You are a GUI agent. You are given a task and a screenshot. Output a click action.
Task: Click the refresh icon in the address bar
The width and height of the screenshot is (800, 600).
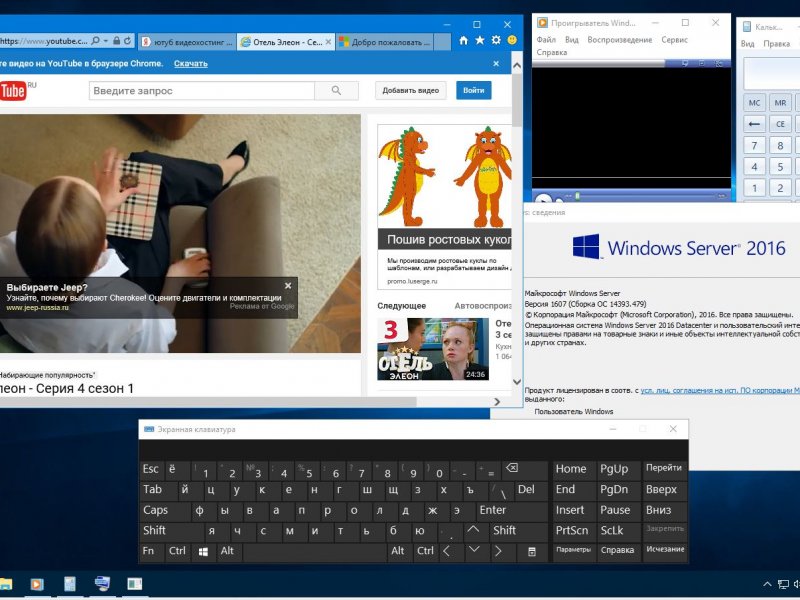(128, 41)
